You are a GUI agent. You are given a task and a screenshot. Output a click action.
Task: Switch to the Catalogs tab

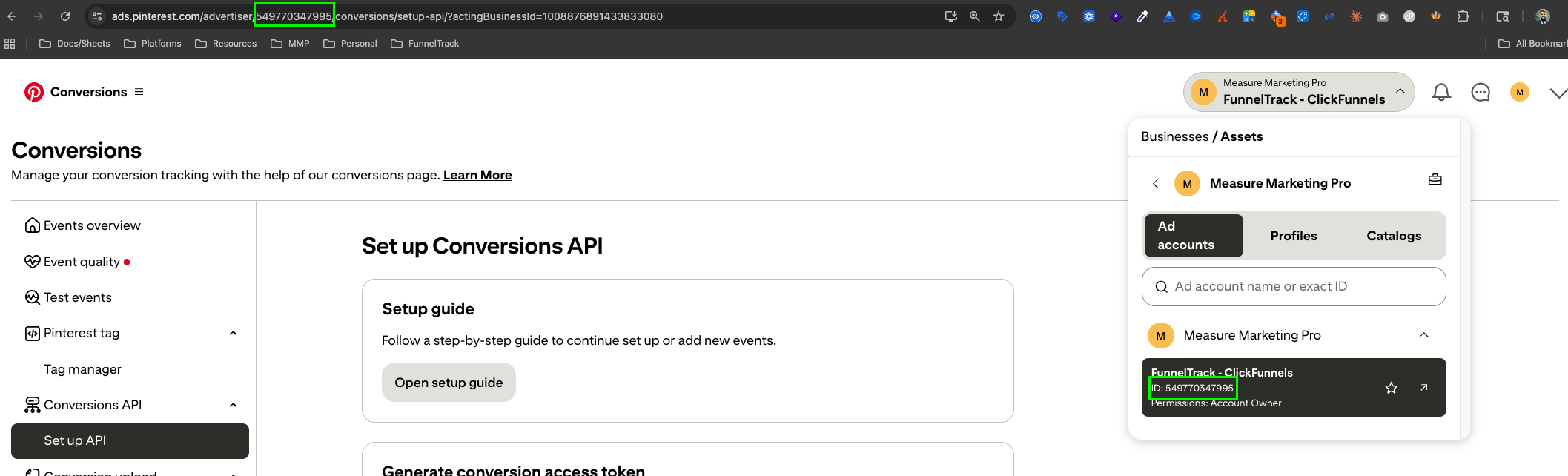(x=1394, y=236)
